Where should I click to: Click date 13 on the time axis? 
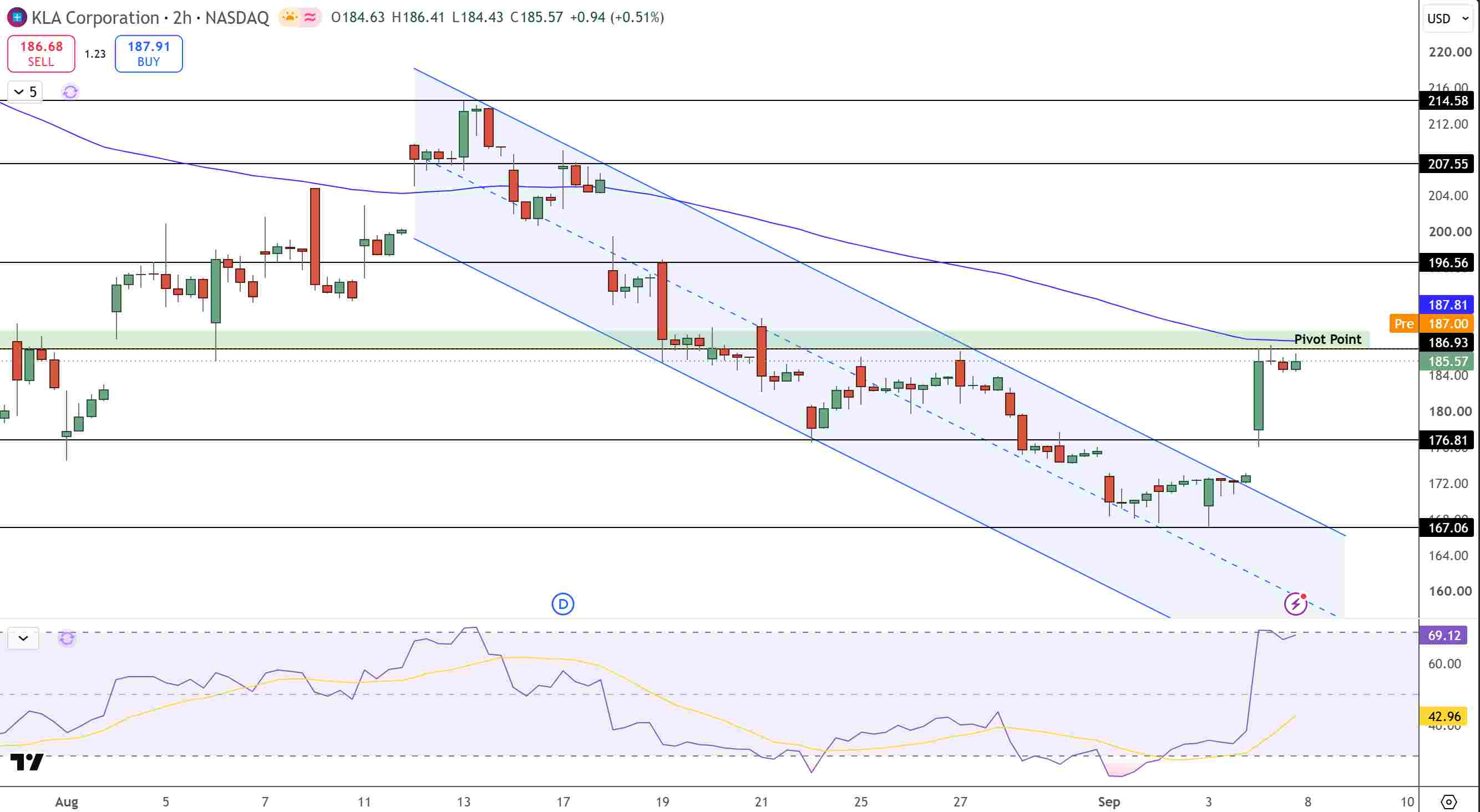[463, 801]
